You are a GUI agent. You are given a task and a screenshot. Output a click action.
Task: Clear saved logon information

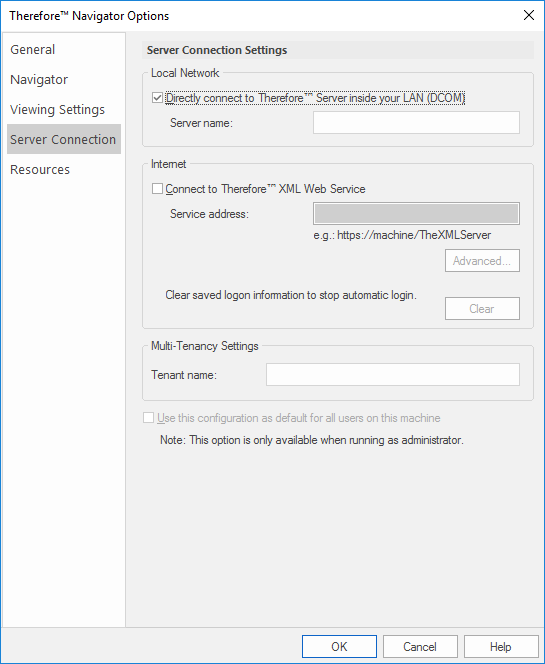pyautogui.click(x=482, y=309)
